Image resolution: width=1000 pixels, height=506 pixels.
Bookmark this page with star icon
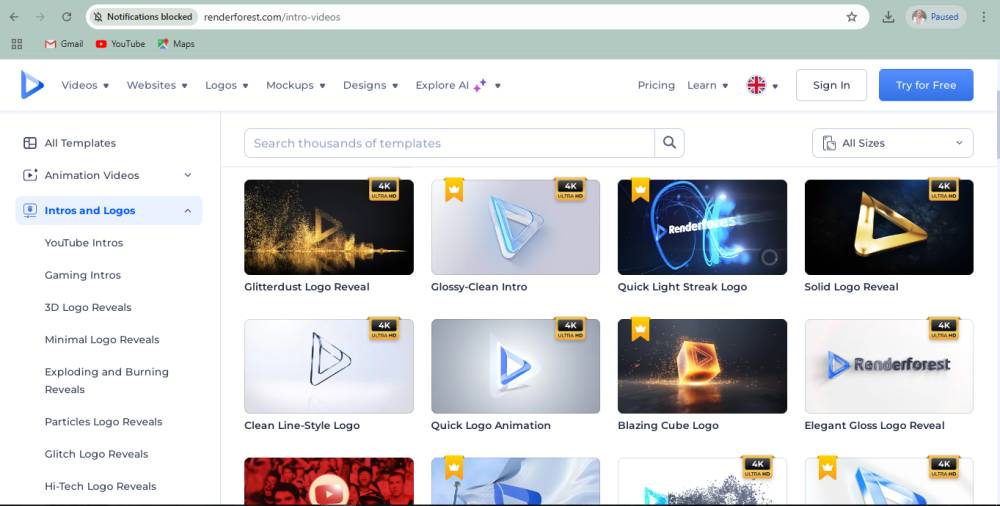pyautogui.click(x=851, y=17)
